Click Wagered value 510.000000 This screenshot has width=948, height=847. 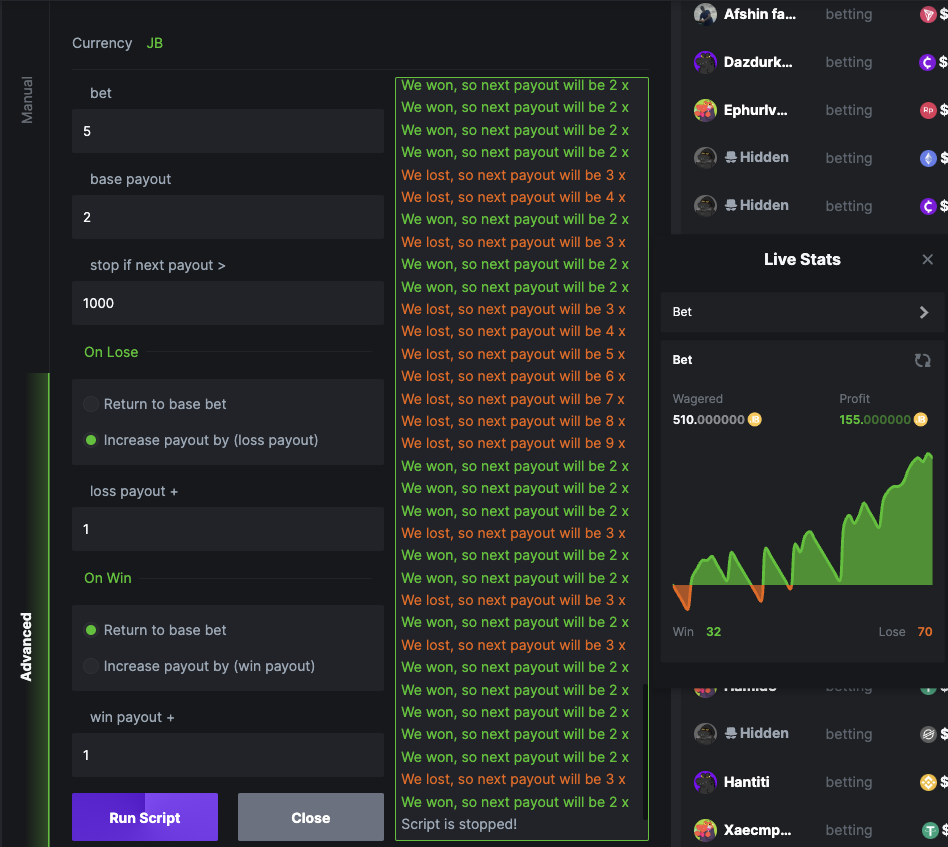[709, 420]
